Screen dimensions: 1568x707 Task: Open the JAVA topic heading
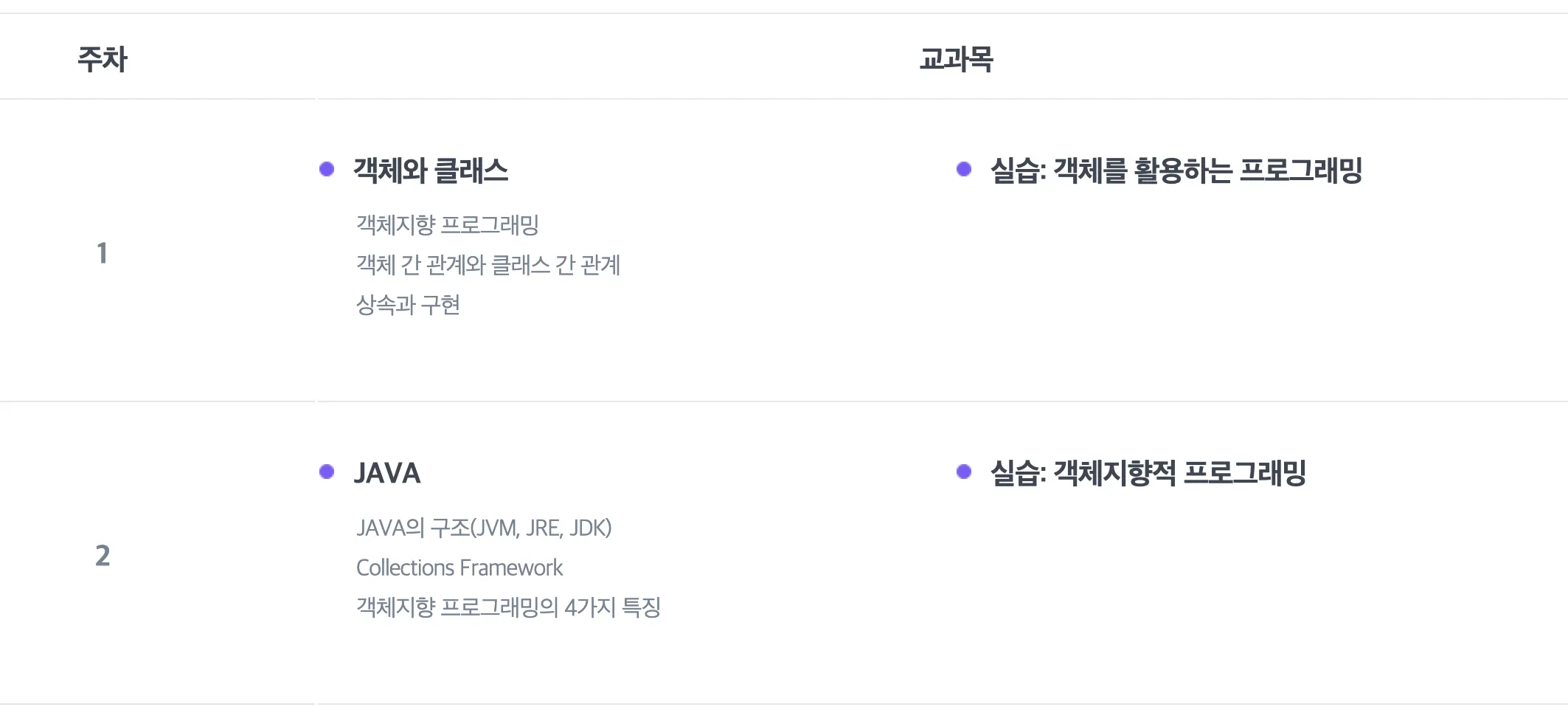click(x=387, y=473)
